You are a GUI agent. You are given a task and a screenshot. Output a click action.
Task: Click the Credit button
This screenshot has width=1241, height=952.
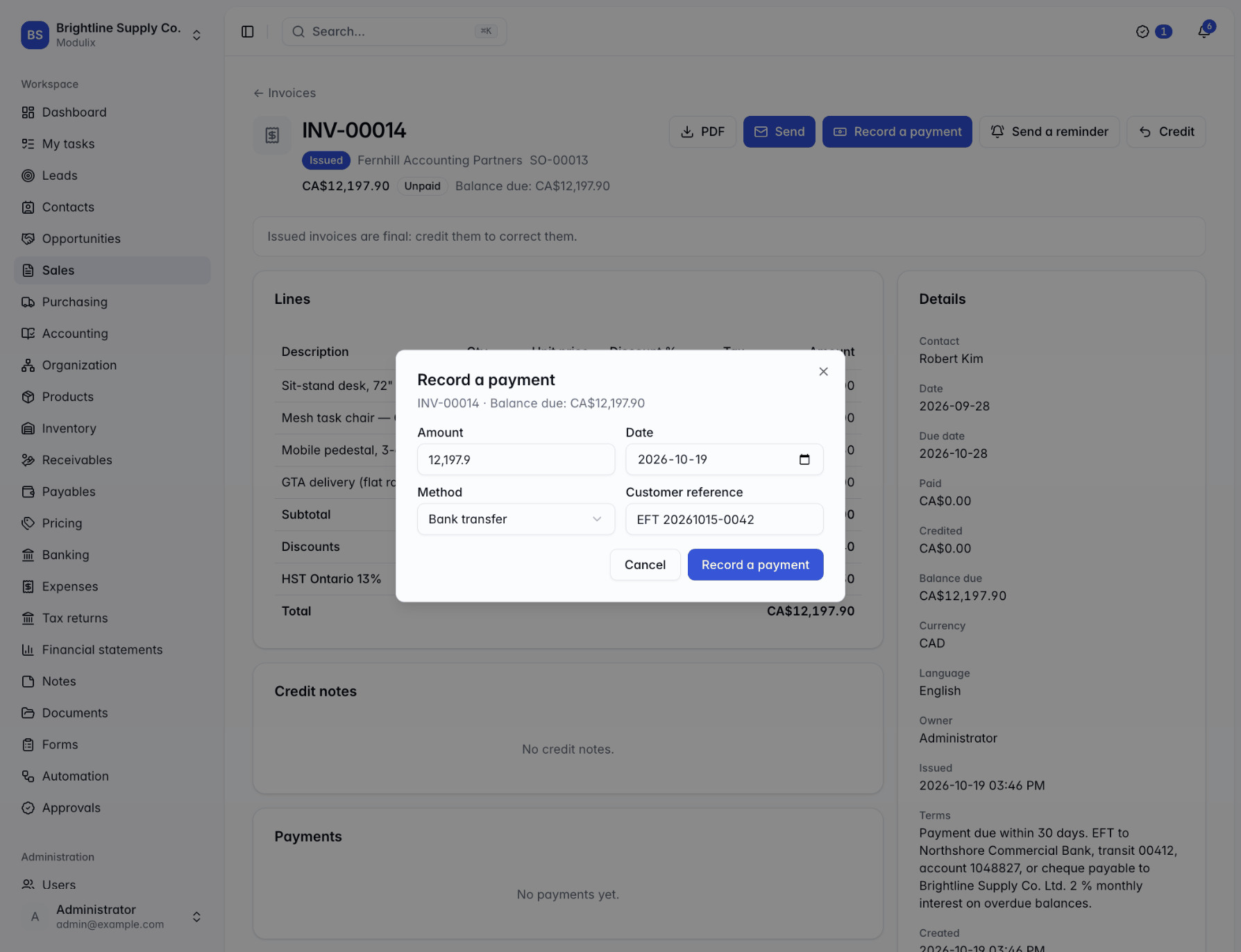(1166, 132)
